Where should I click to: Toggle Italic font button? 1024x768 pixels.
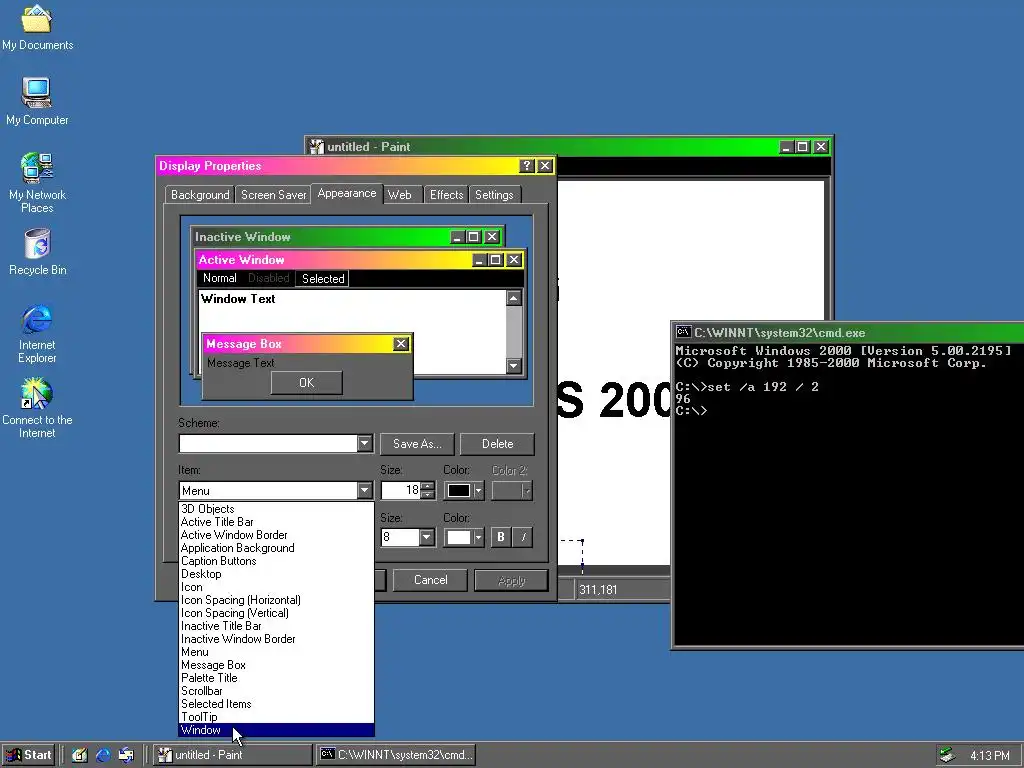523,537
